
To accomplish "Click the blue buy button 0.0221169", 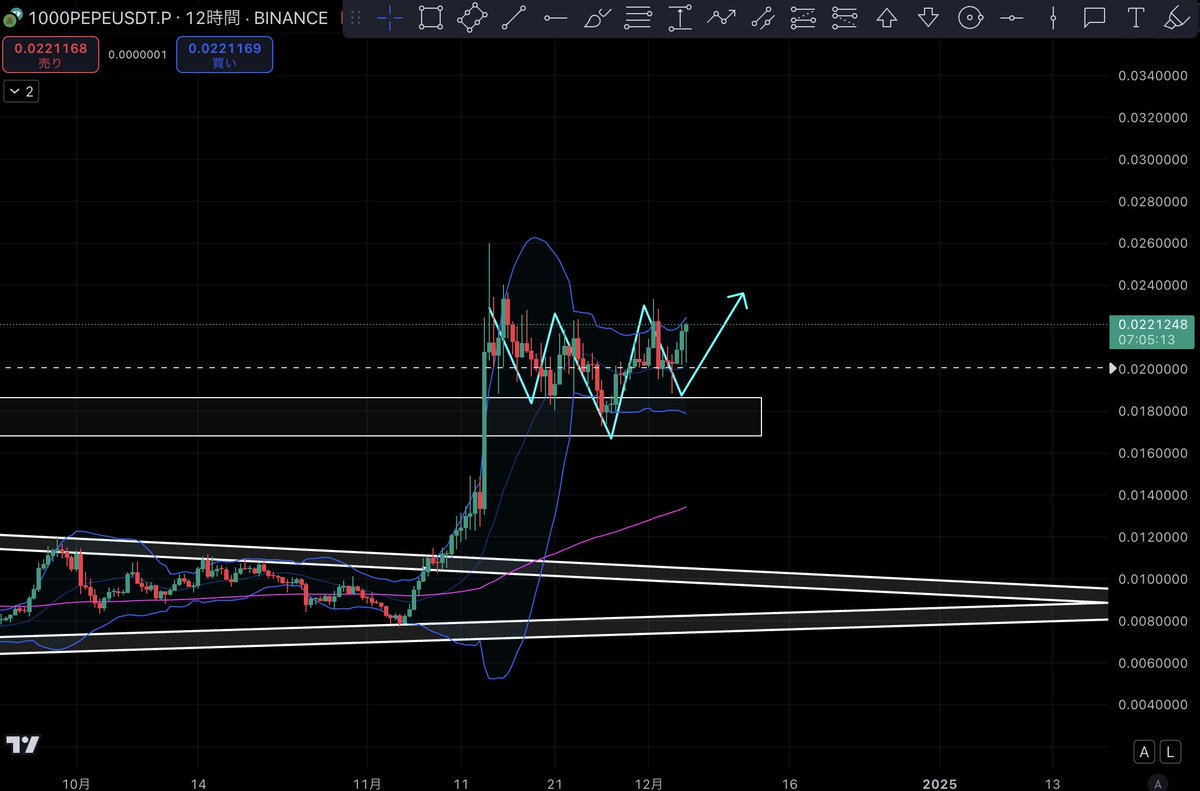I will 224,55.
